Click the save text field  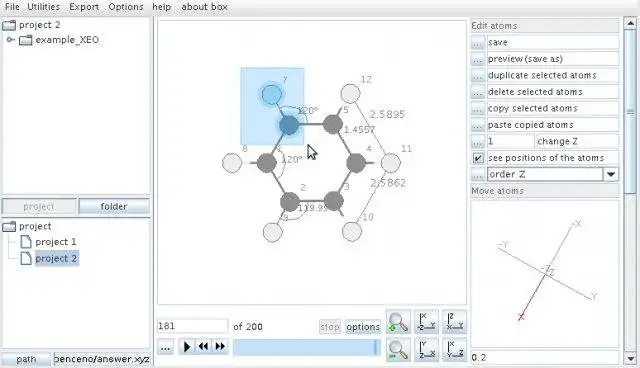click(x=553, y=42)
